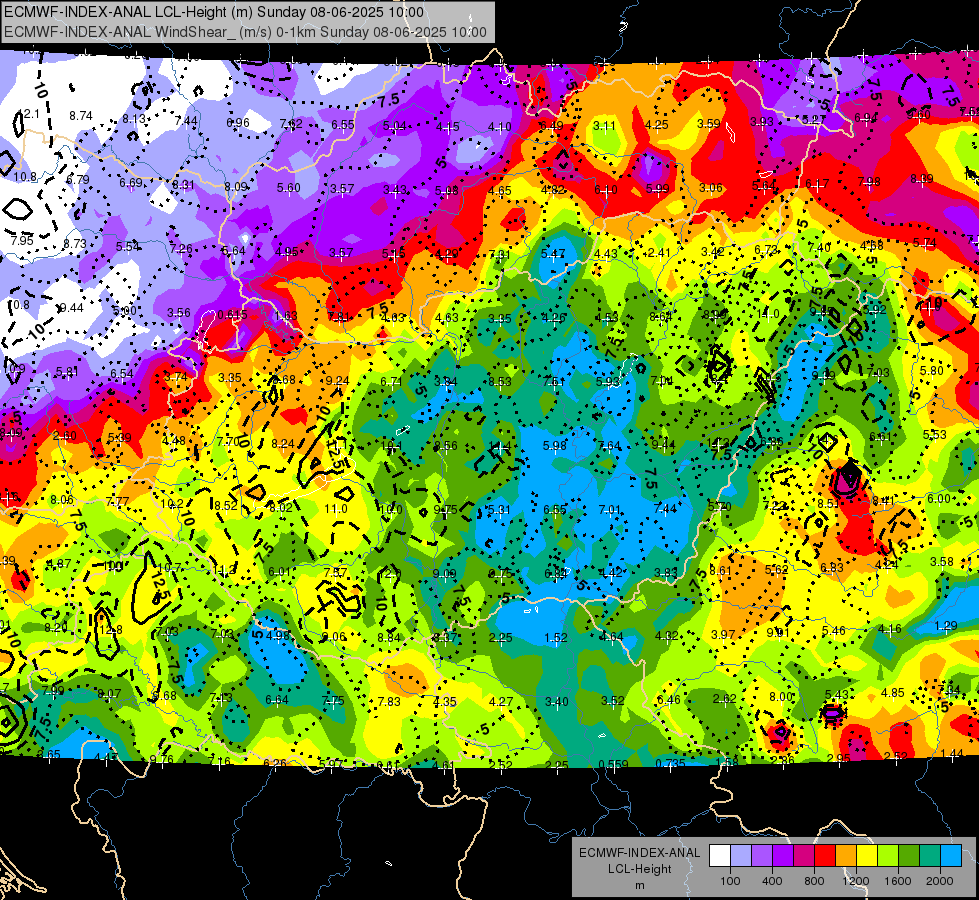Click the grid value 3.59

[709, 123]
